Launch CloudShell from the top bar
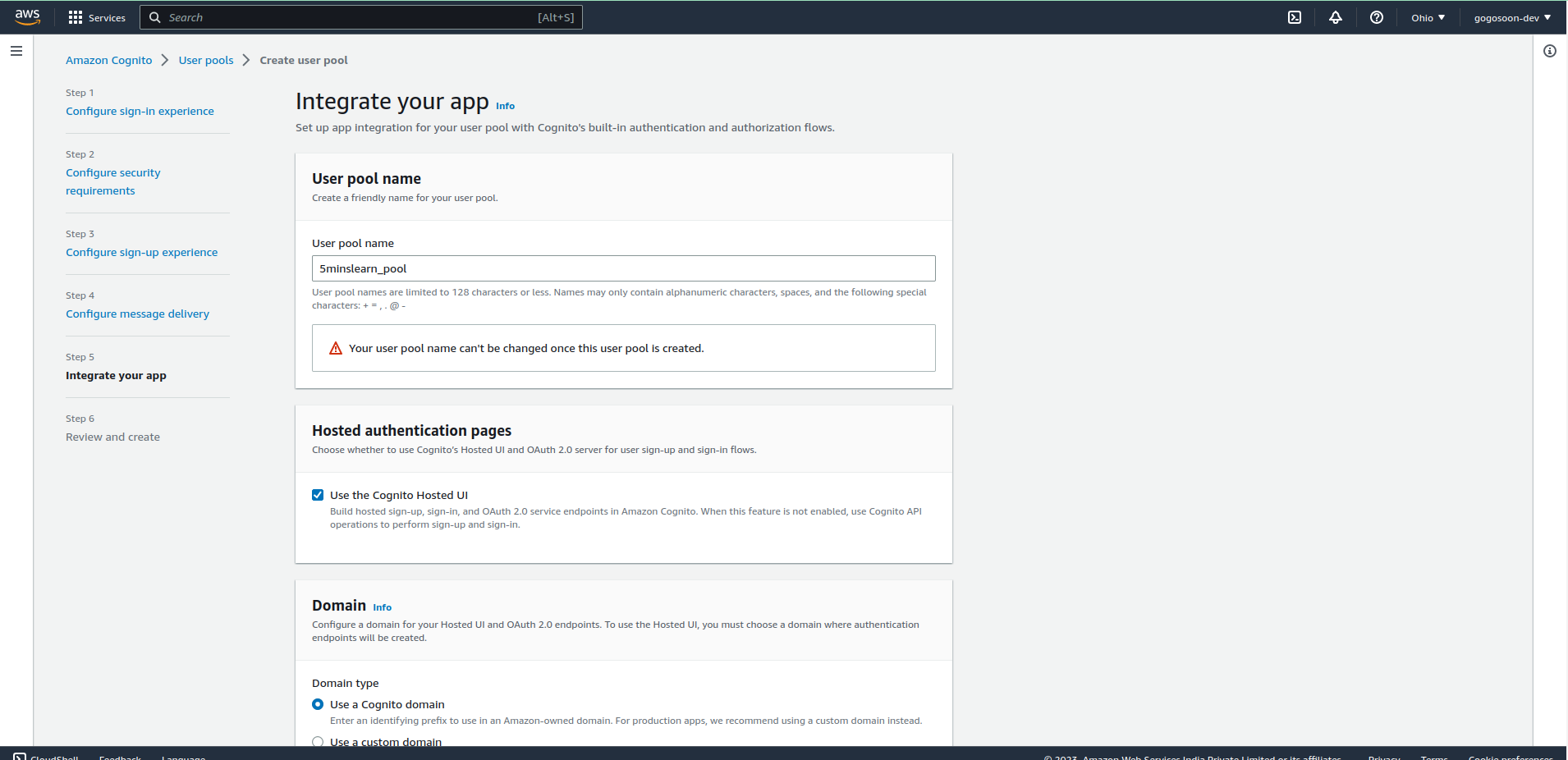 click(1295, 17)
